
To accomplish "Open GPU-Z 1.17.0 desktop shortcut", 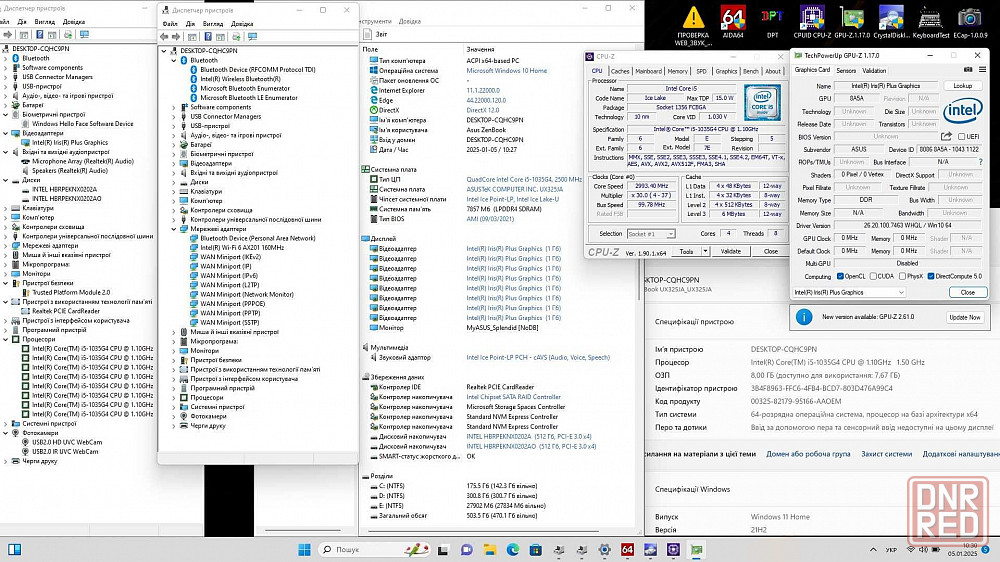I will click(852, 21).
